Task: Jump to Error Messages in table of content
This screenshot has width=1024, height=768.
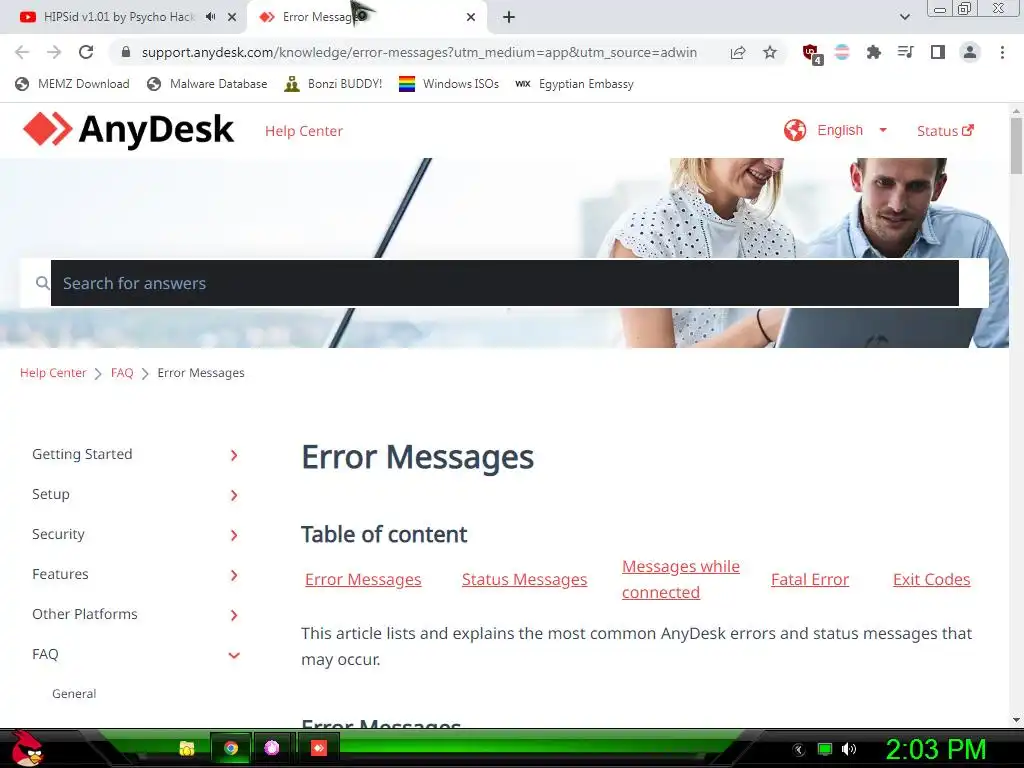Action: [x=363, y=579]
